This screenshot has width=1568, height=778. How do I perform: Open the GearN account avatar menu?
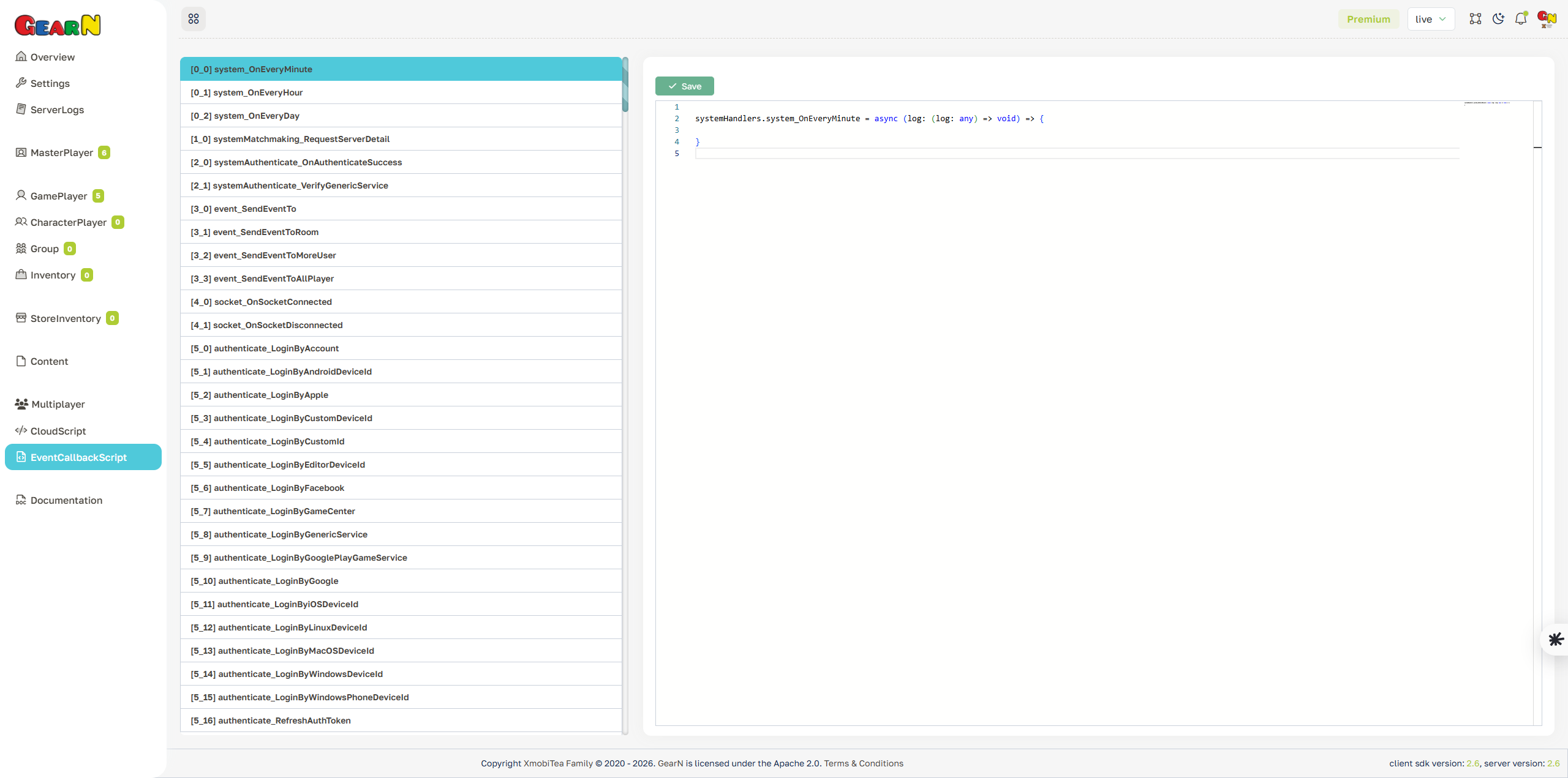point(1546,18)
